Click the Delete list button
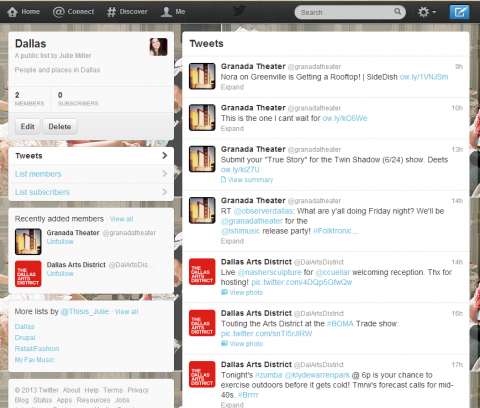Screen dimensions: 480x408 tap(60, 127)
